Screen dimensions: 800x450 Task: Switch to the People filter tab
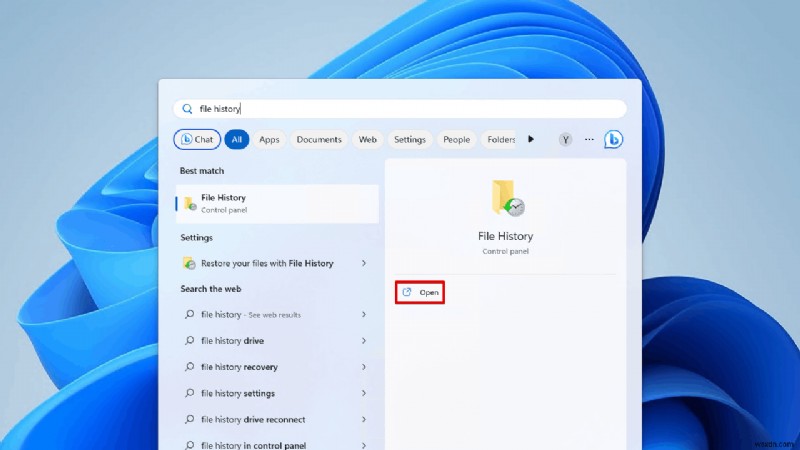456,139
